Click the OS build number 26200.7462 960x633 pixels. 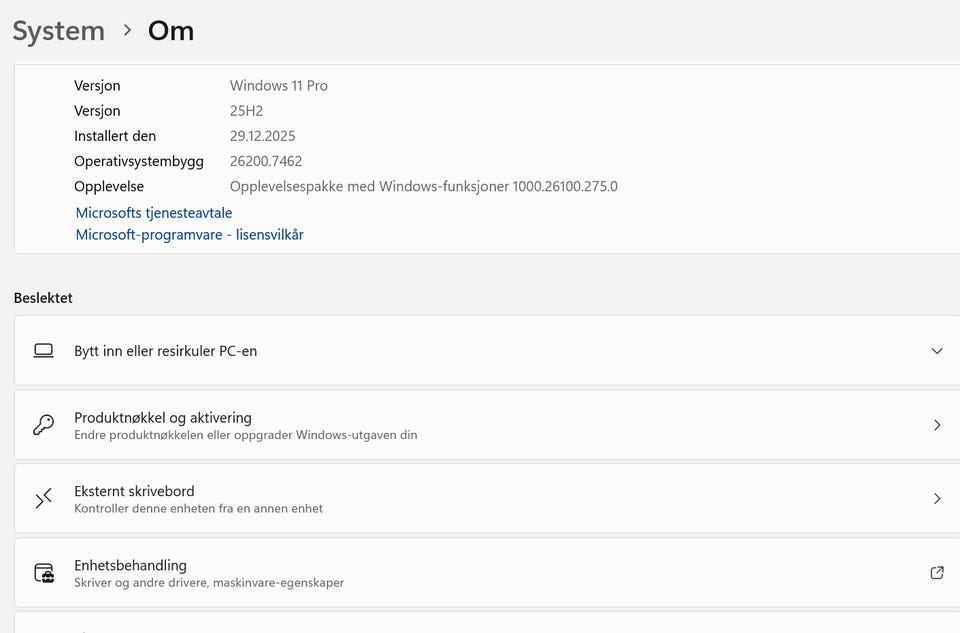coord(266,161)
